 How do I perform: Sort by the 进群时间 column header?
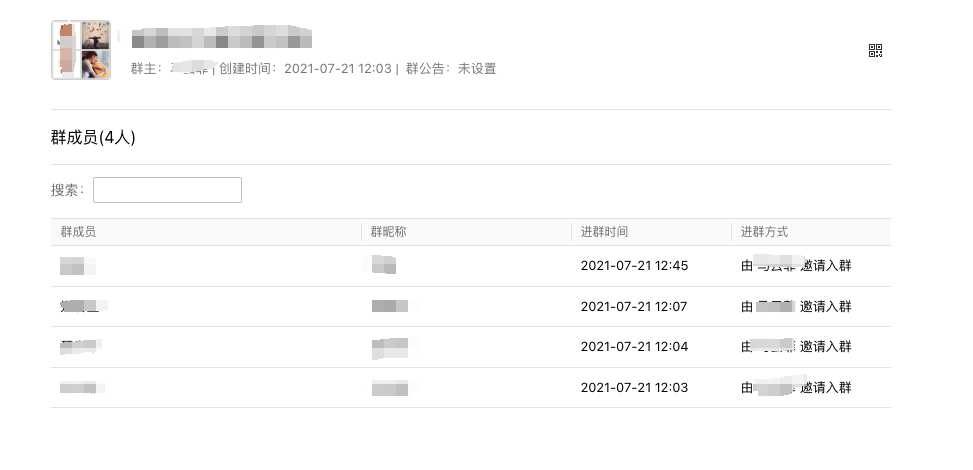click(604, 232)
